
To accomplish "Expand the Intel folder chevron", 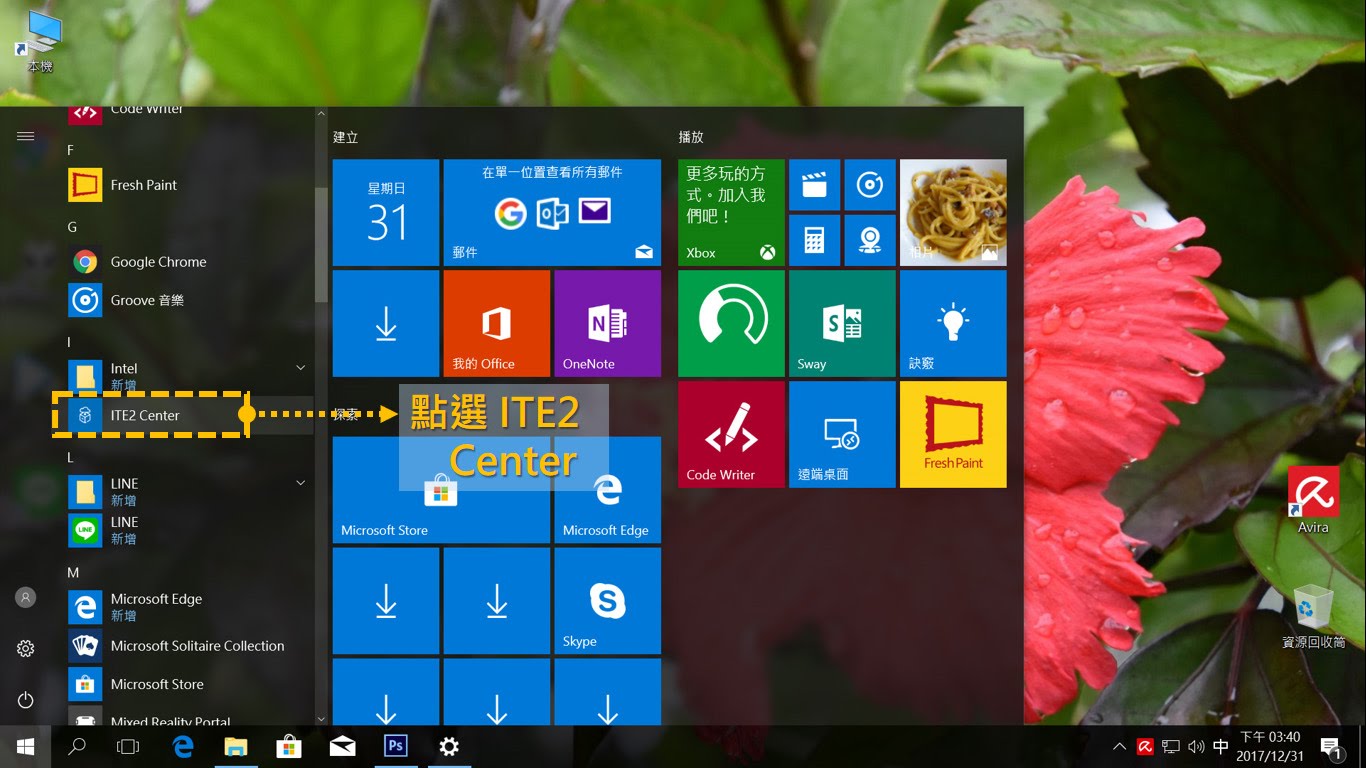I will click(x=300, y=368).
